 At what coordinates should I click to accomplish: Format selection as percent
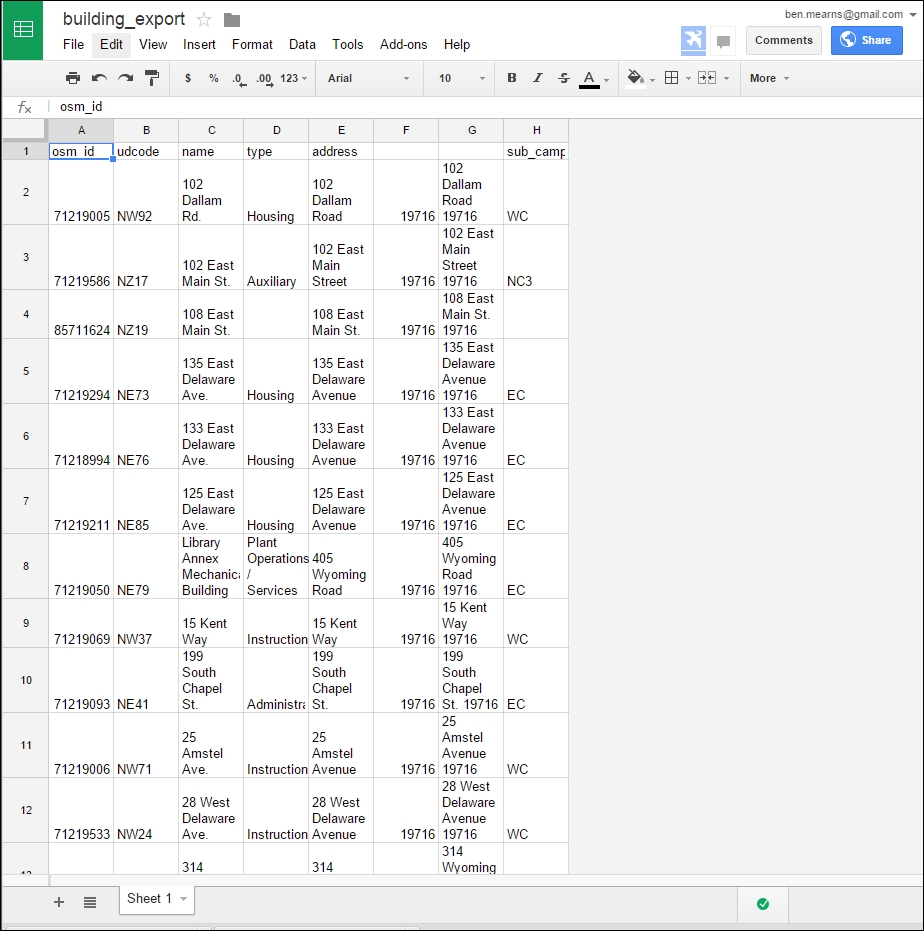click(x=214, y=78)
